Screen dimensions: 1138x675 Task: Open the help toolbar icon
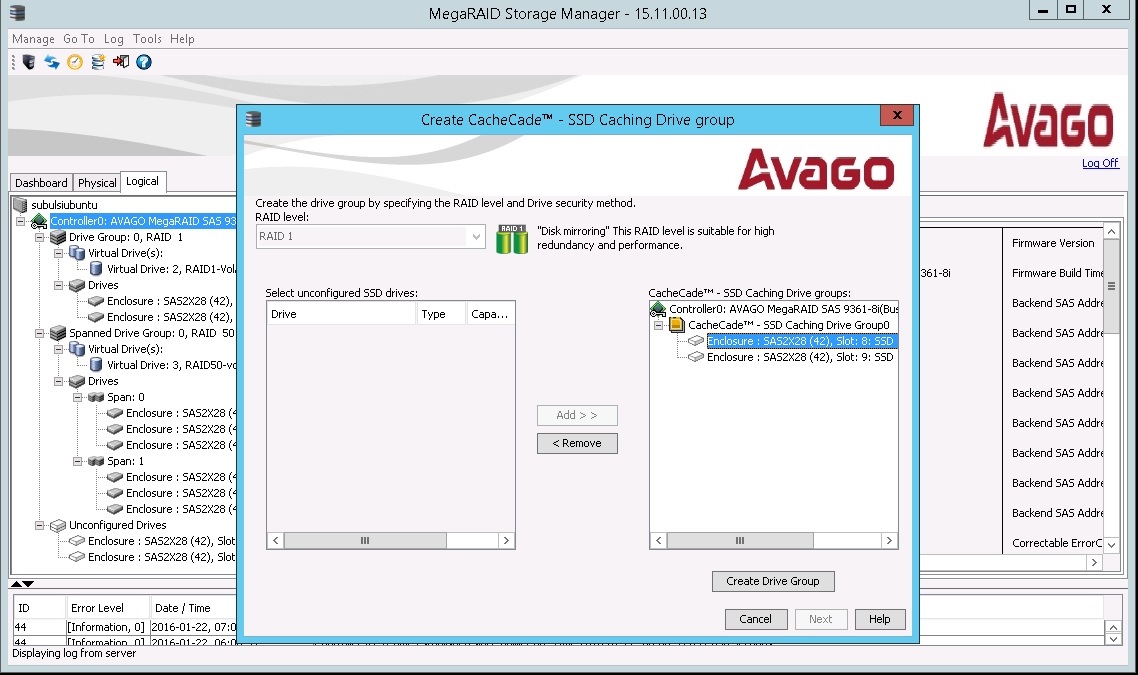tap(143, 62)
